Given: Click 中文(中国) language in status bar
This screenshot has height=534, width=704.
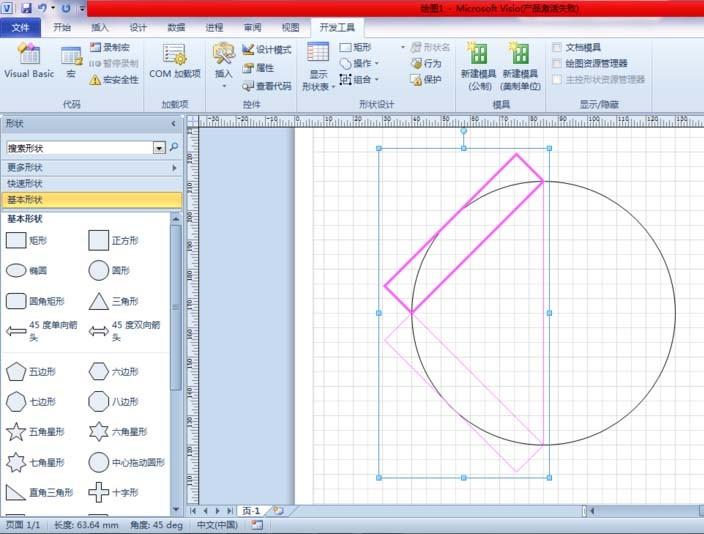Looking at the screenshot, I should pos(217,525).
